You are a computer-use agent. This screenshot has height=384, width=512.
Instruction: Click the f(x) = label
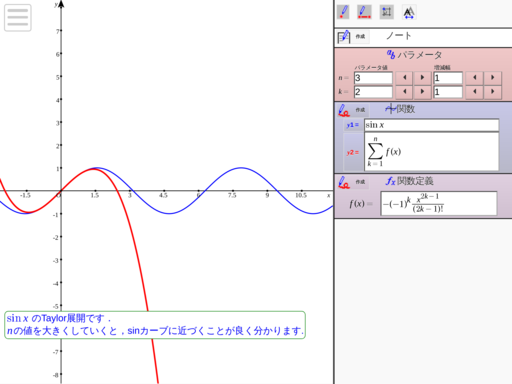tap(361, 204)
